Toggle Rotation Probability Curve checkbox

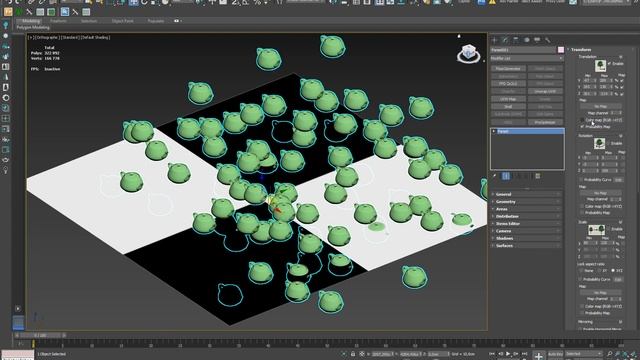tap(581, 180)
